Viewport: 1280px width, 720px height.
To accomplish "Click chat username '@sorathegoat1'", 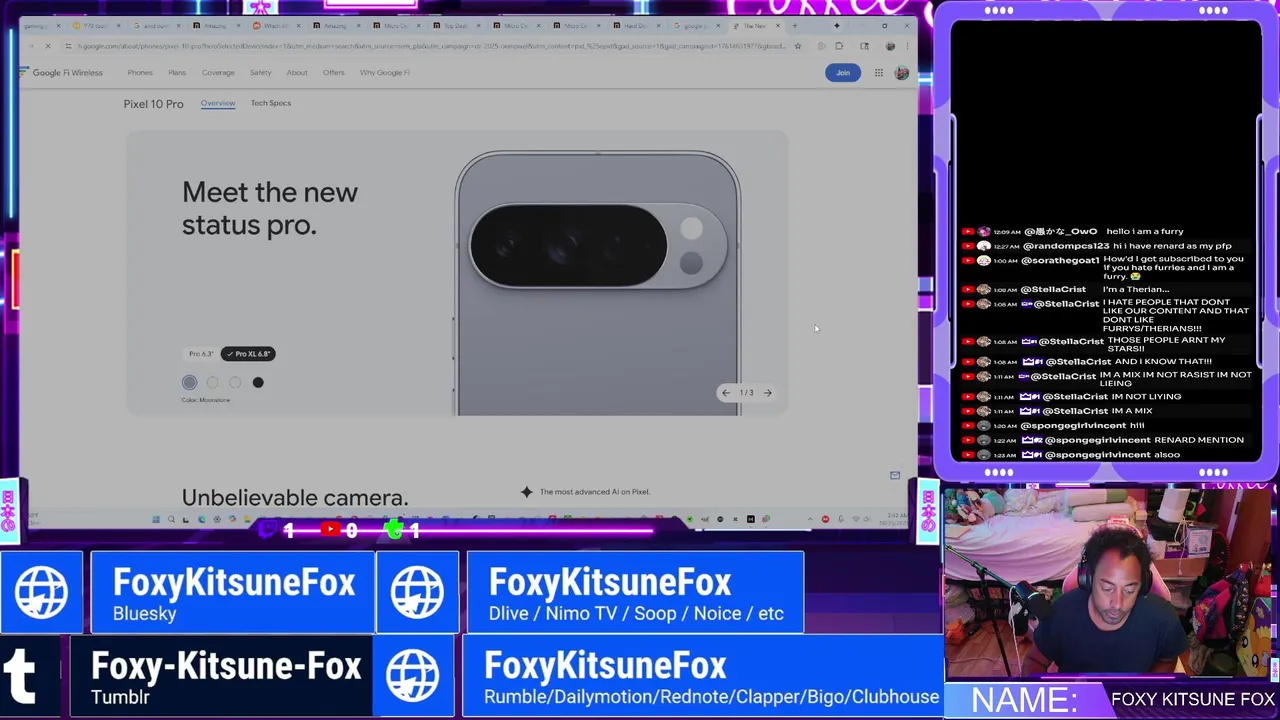I will coord(1061,260).
